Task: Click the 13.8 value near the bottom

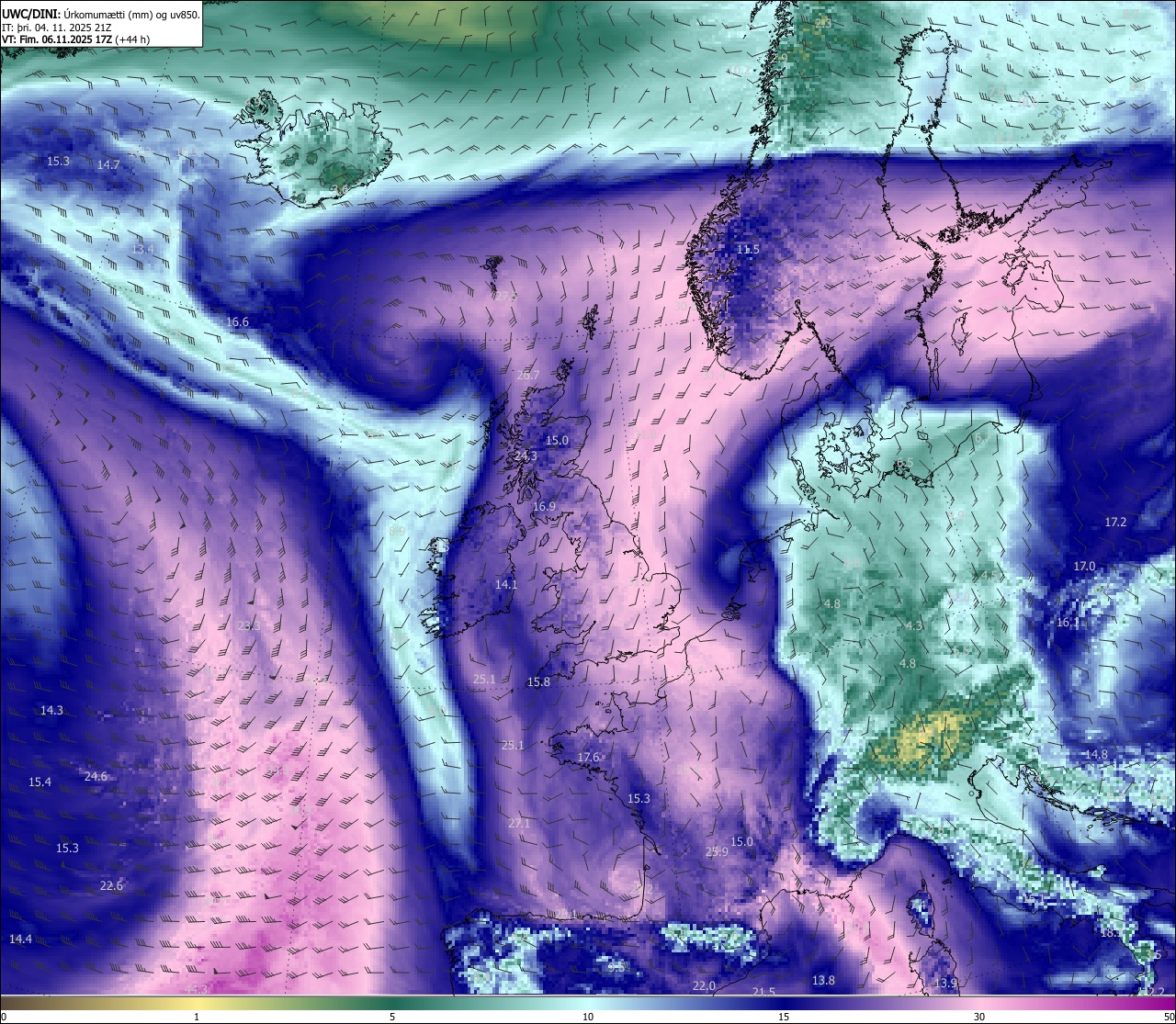Action: 823,981
